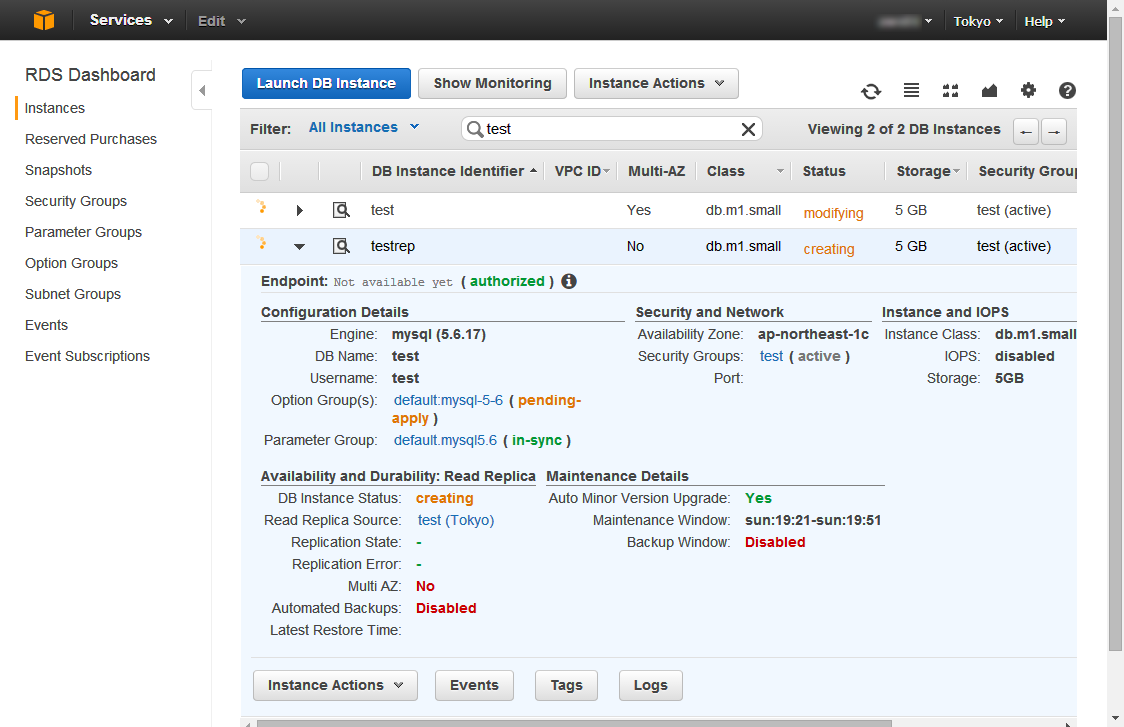Viewport: 1124px width, 727px height.
Task: Open the test security group link
Action: 771,356
